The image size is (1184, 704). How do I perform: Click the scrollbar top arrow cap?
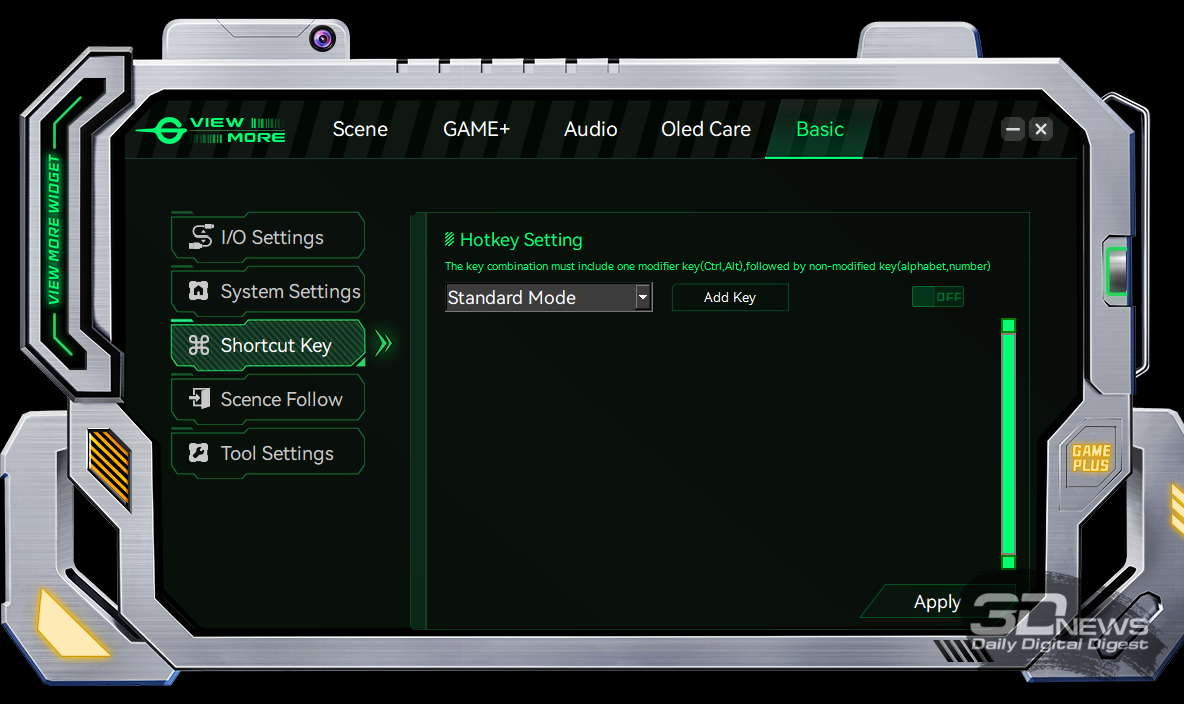point(1008,325)
